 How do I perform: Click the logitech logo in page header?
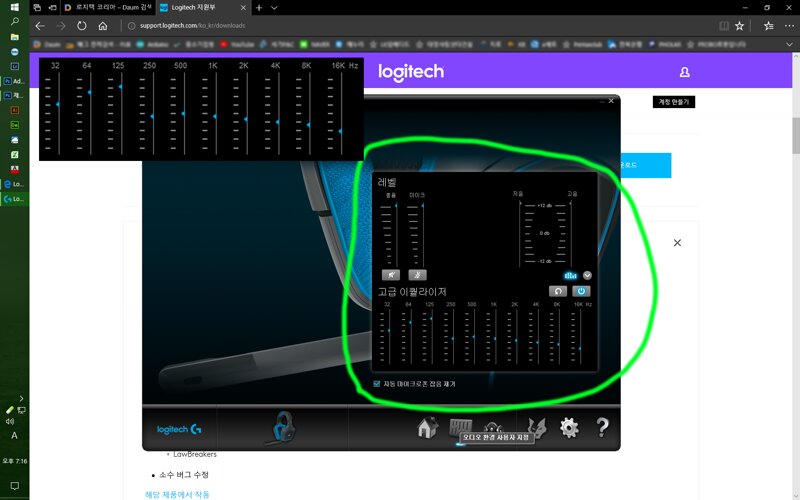[x=411, y=72]
